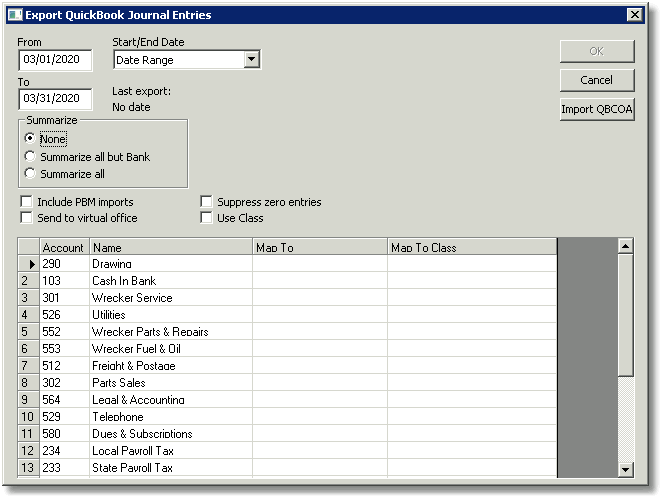Screen dimensions: 663x500
Task: Click the scroll up arrow of account grid
Action: 625,246
